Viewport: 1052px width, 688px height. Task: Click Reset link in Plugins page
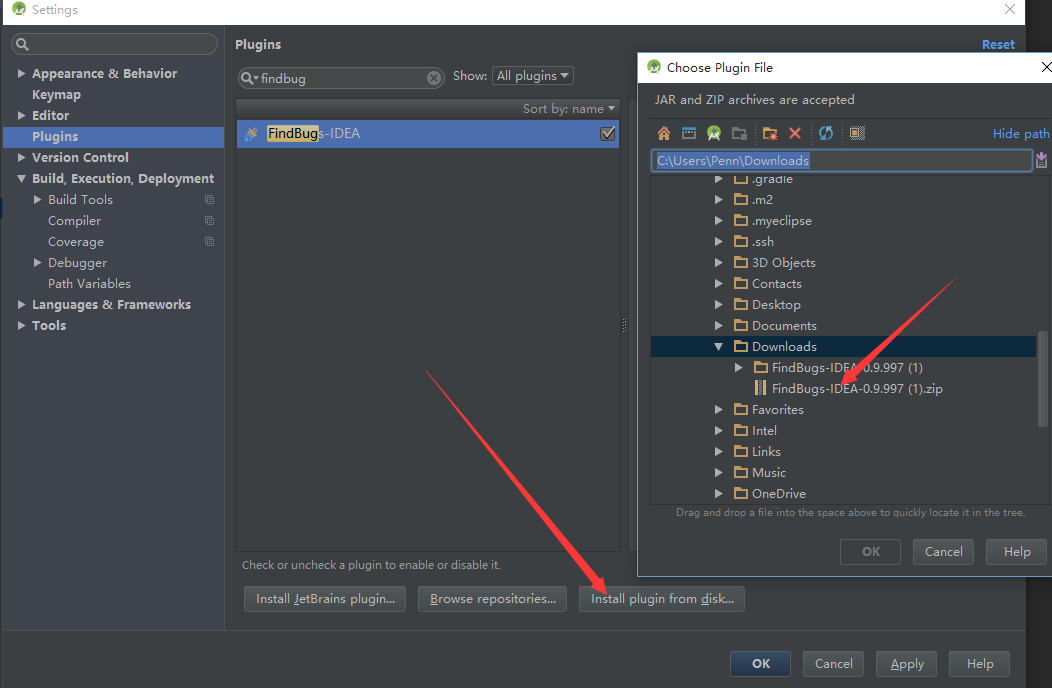click(998, 44)
